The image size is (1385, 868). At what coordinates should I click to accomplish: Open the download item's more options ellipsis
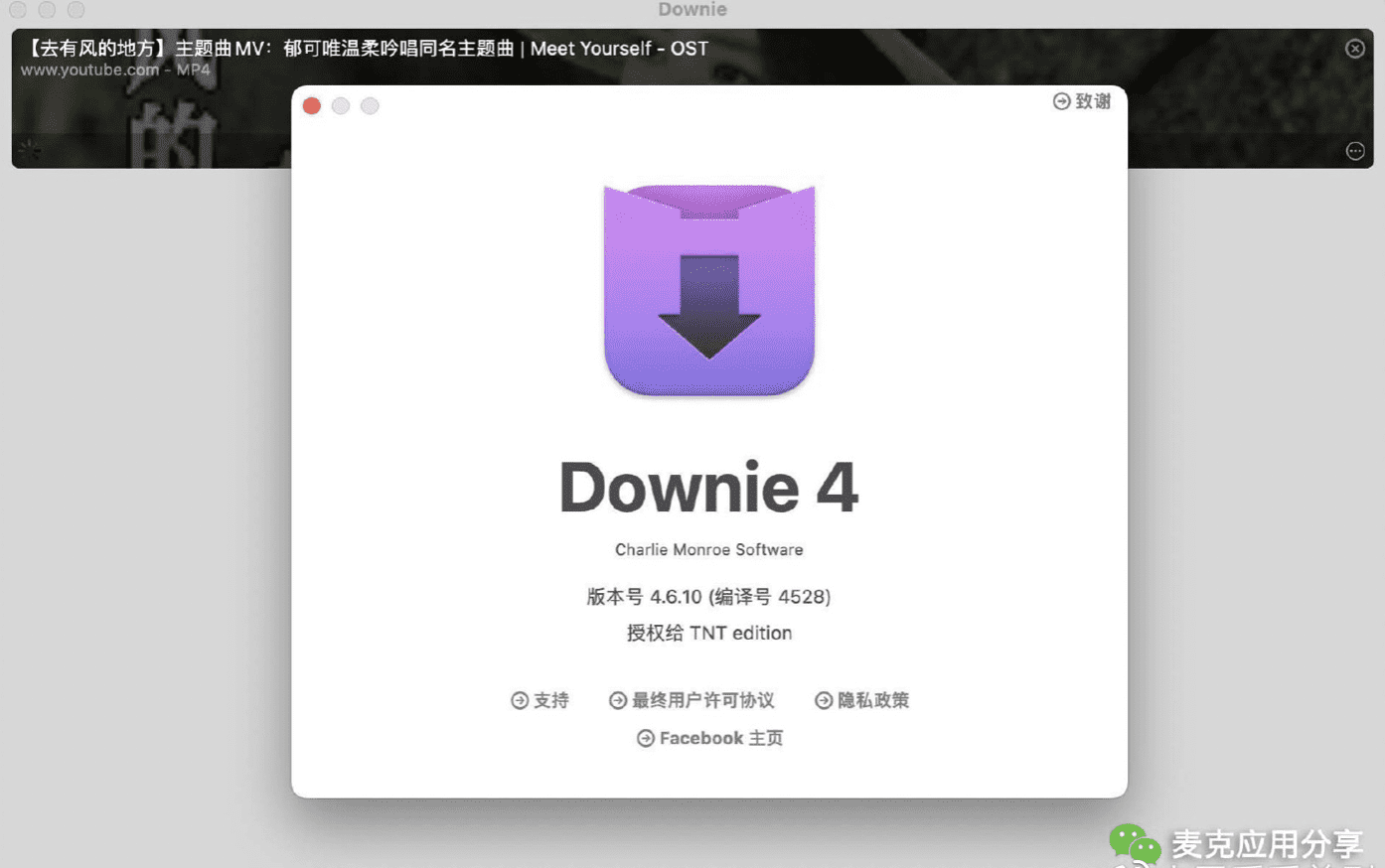pyautogui.click(x=1355, y=151)
